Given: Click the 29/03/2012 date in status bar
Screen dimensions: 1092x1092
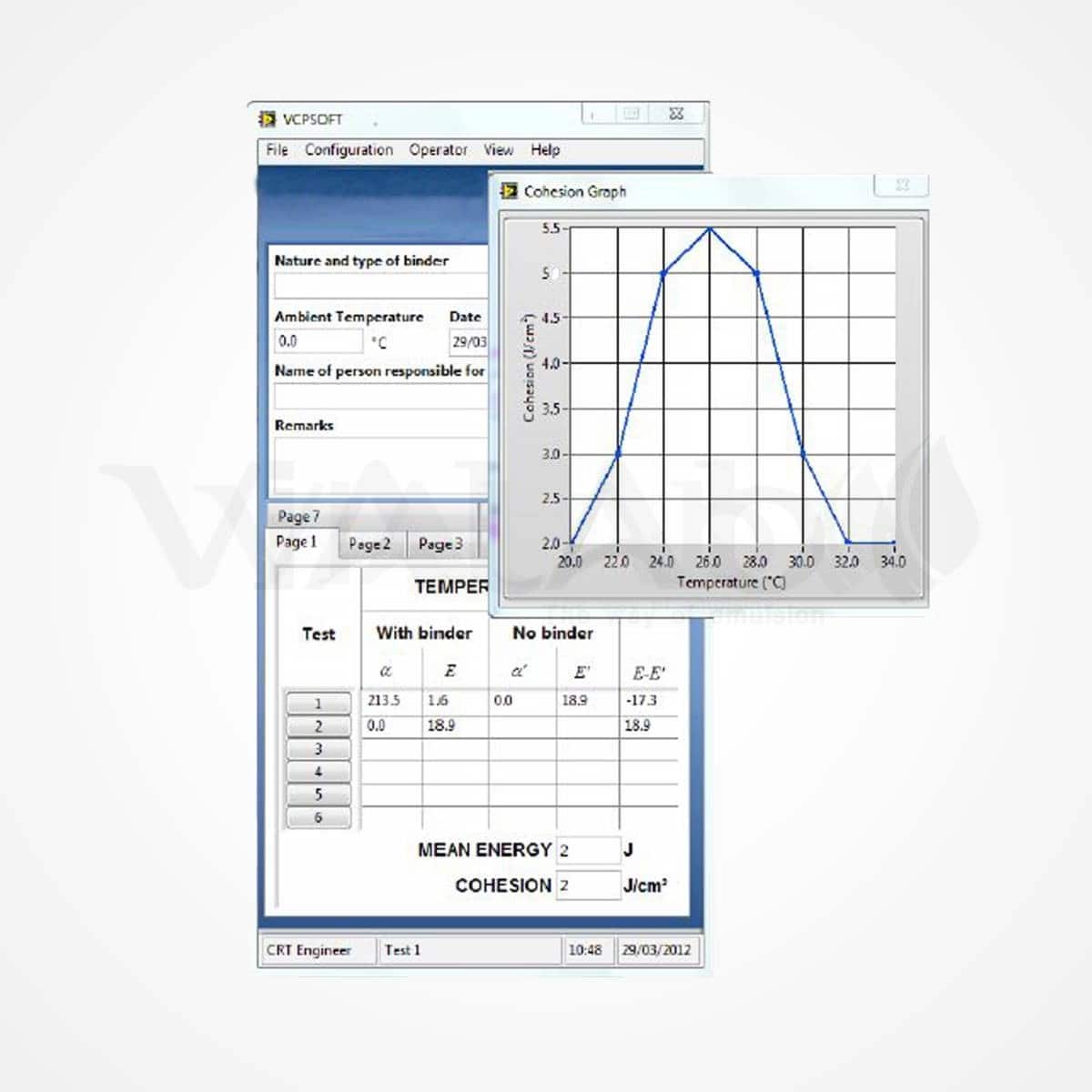Looking at the screenshot, I should click(x=656, y=950).
